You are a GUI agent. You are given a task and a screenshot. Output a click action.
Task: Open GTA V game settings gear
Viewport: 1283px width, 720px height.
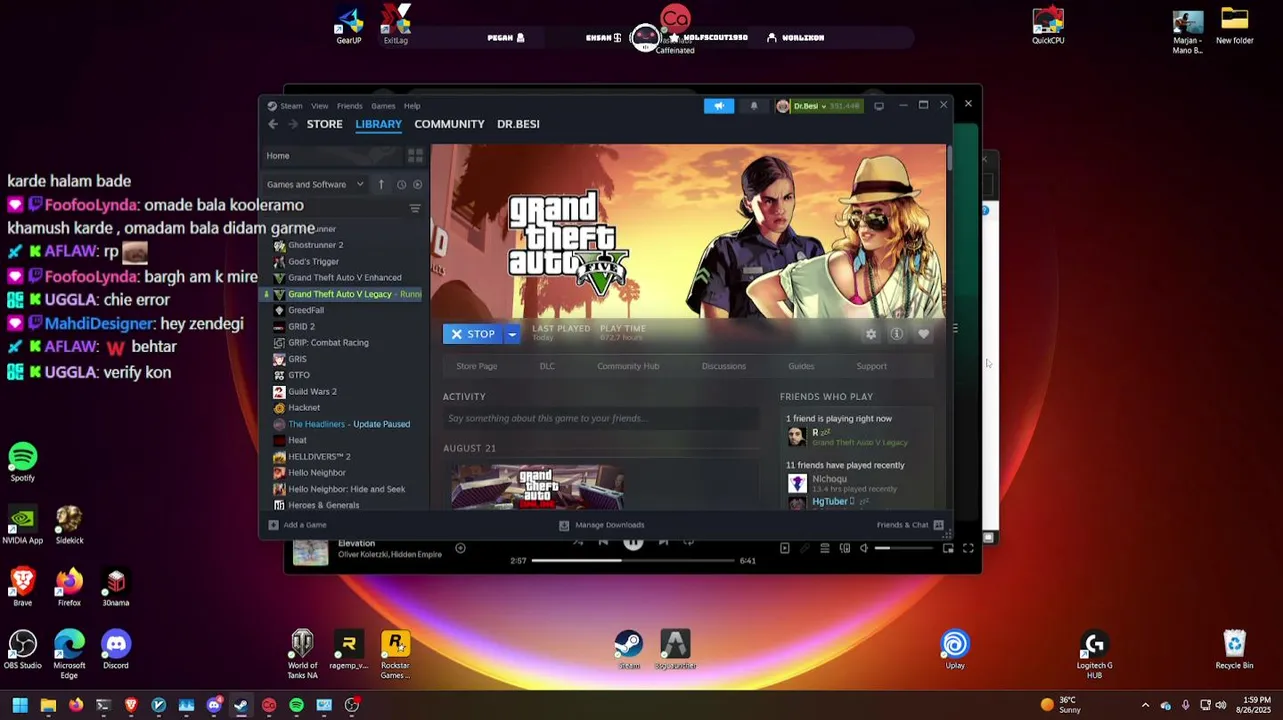point(871,334)
